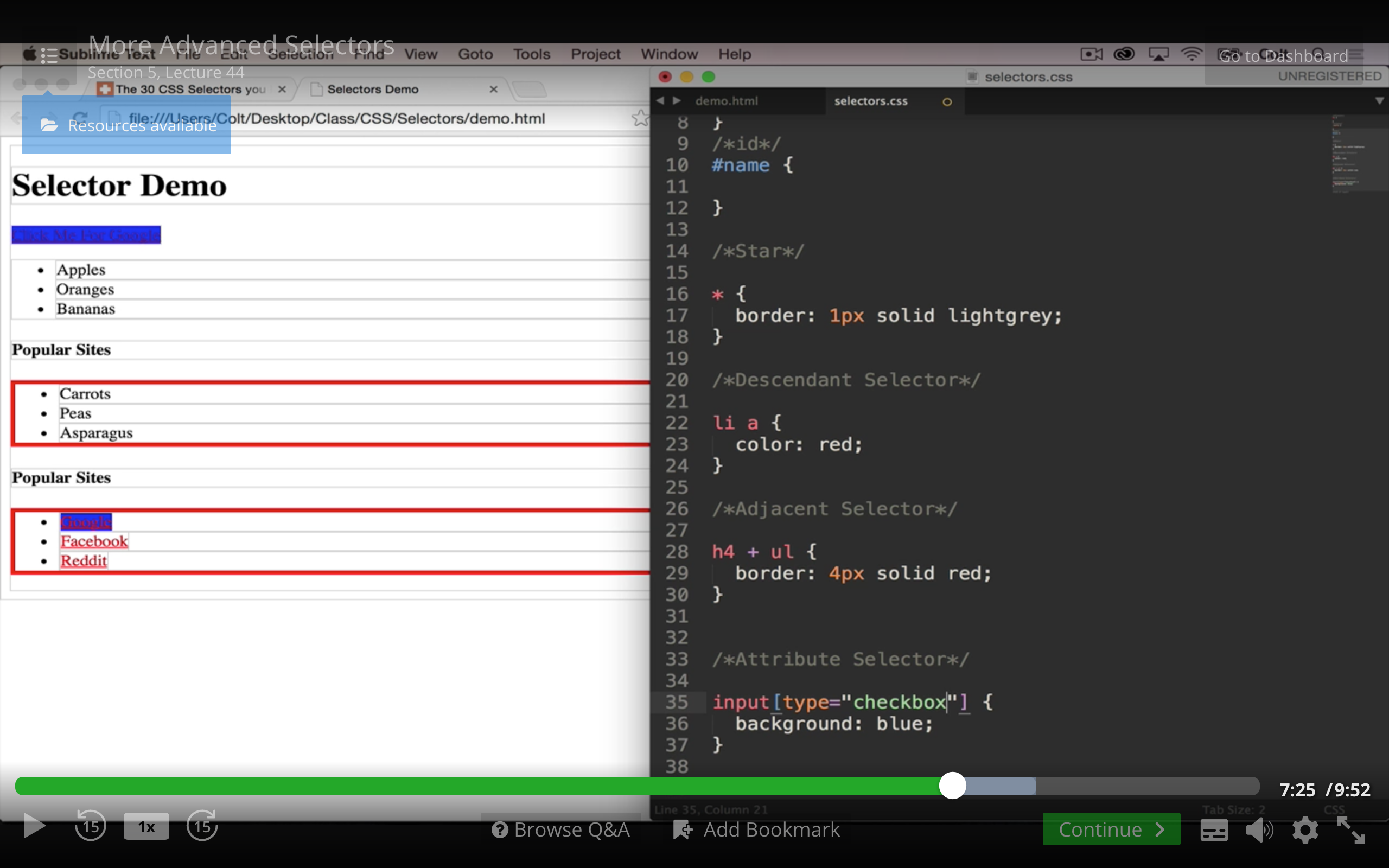Click the Google link in the list

coord(86,521)
